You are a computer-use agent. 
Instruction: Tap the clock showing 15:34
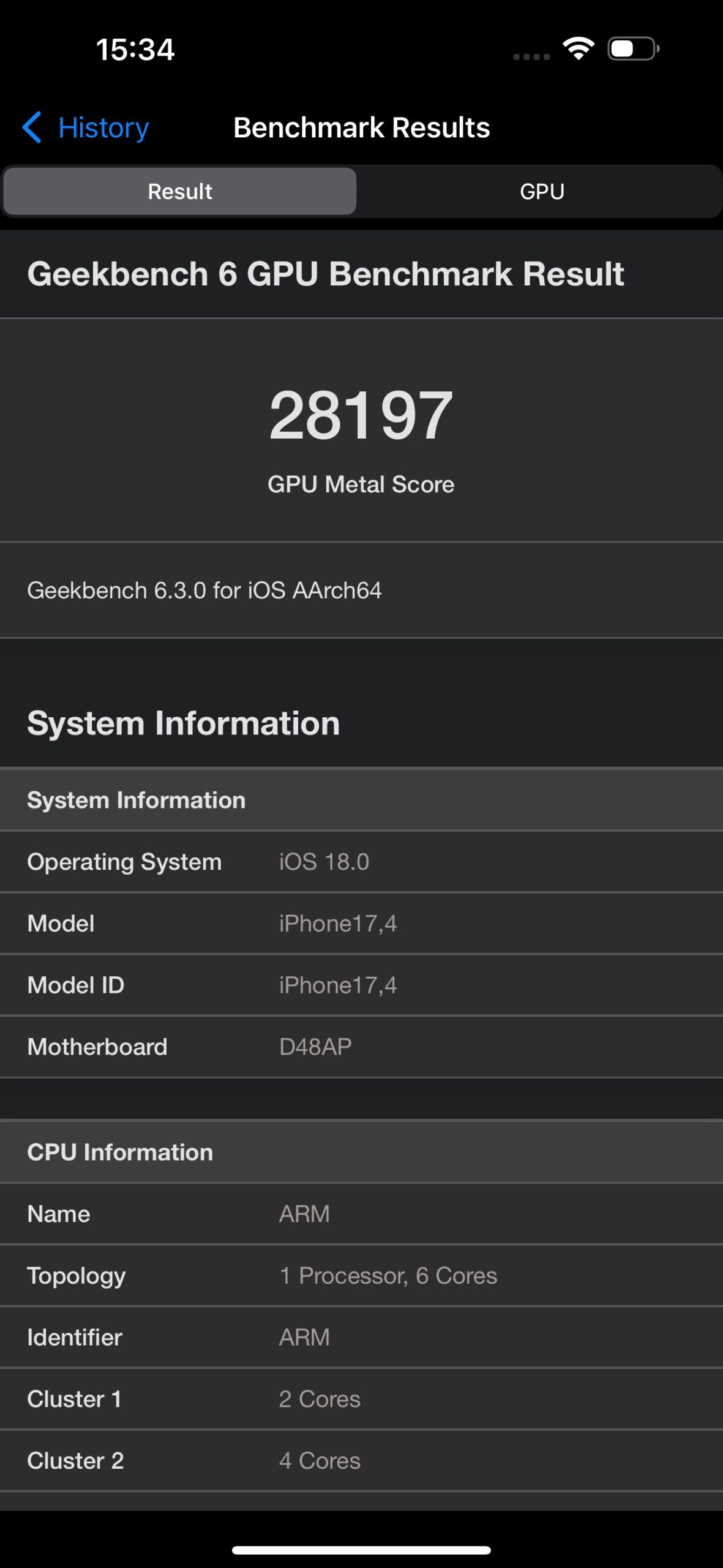pos(135,49)
